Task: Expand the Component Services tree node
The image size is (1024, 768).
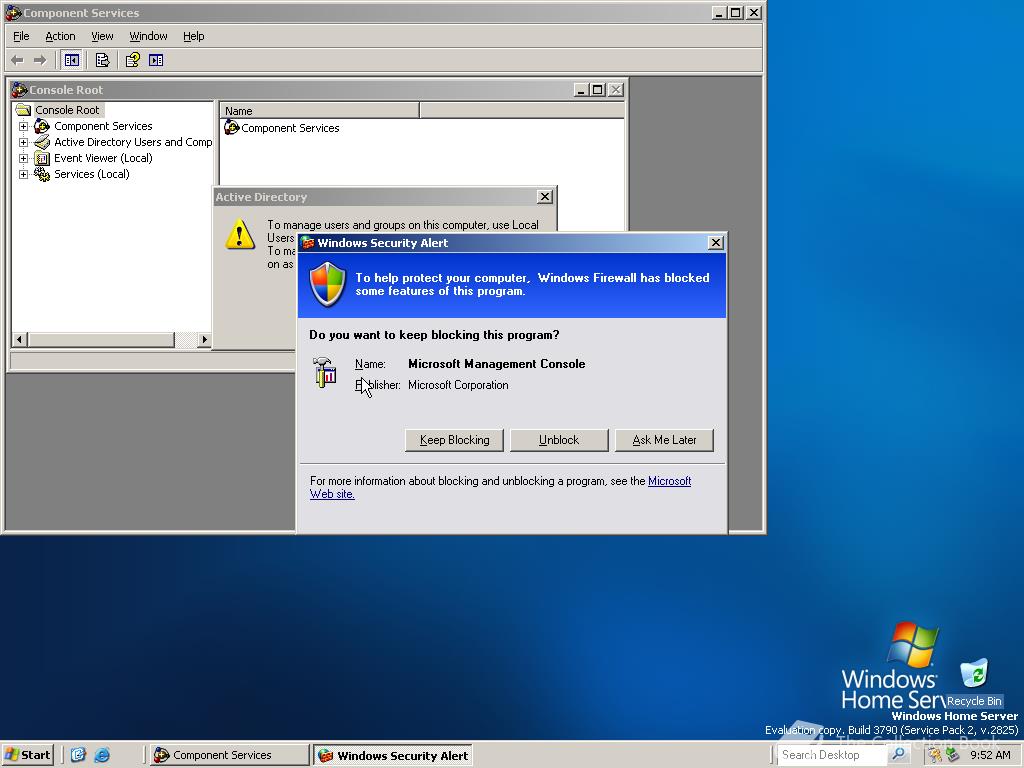Action: [24, 126]
